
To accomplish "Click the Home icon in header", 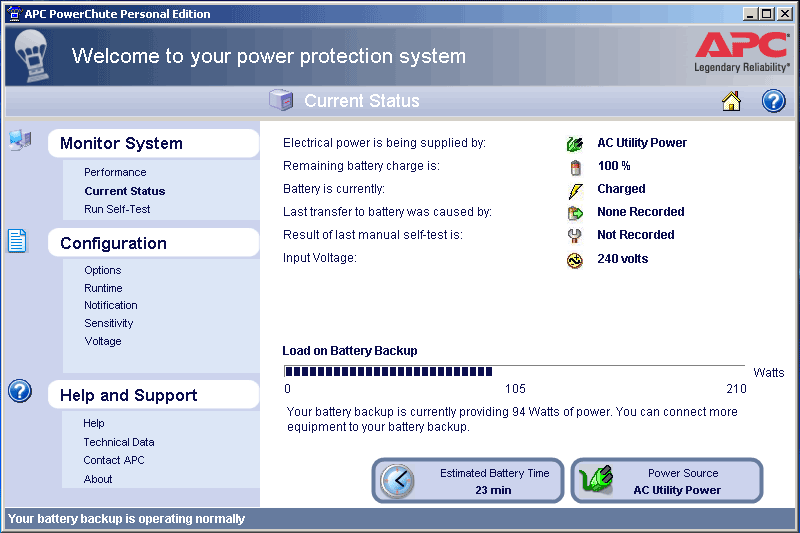I will click(x=731, y=101).
